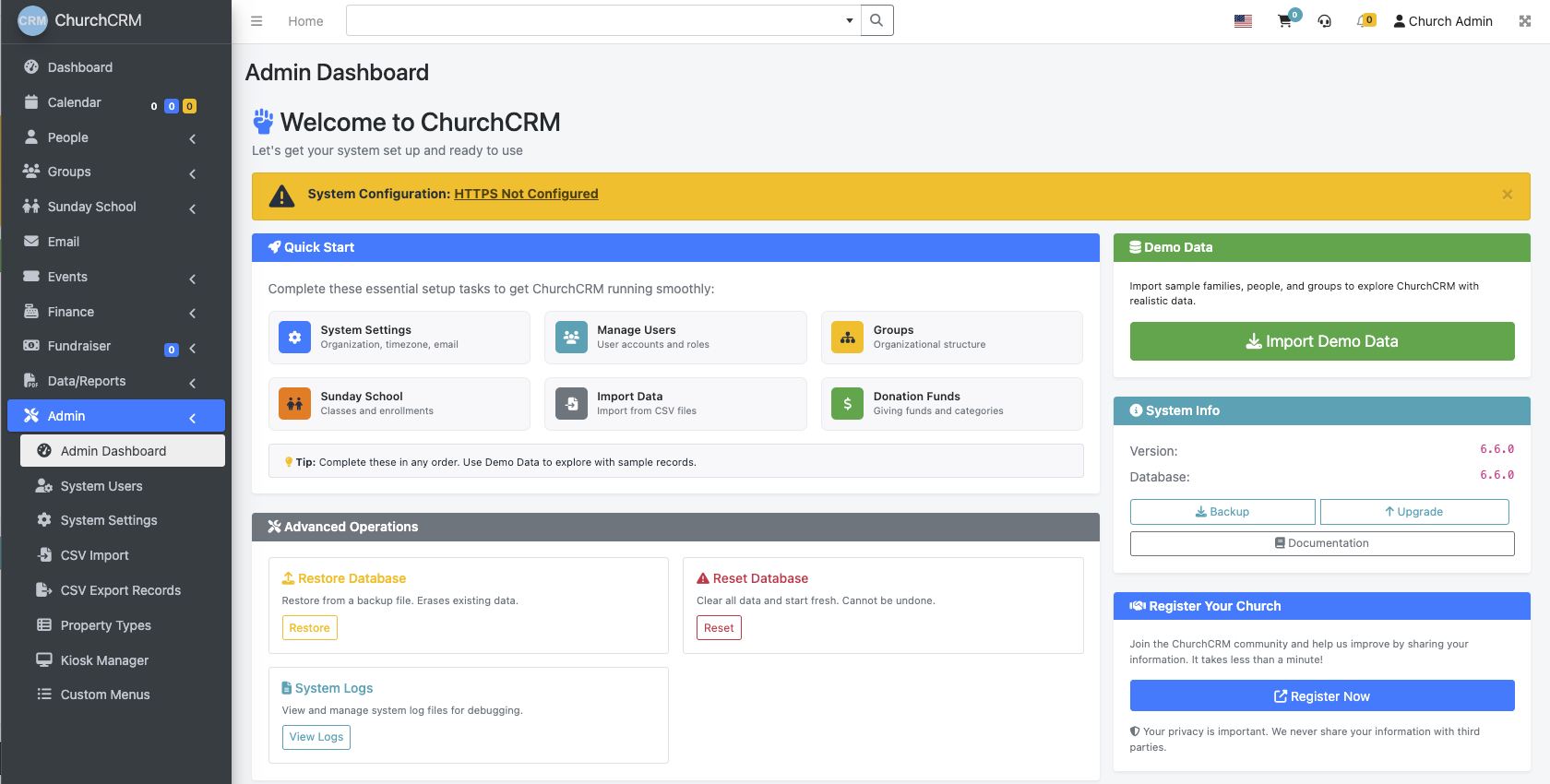Viewport: 1550px width, 784px height.
Task: Click the Reset database button
Action: (719, 628)
